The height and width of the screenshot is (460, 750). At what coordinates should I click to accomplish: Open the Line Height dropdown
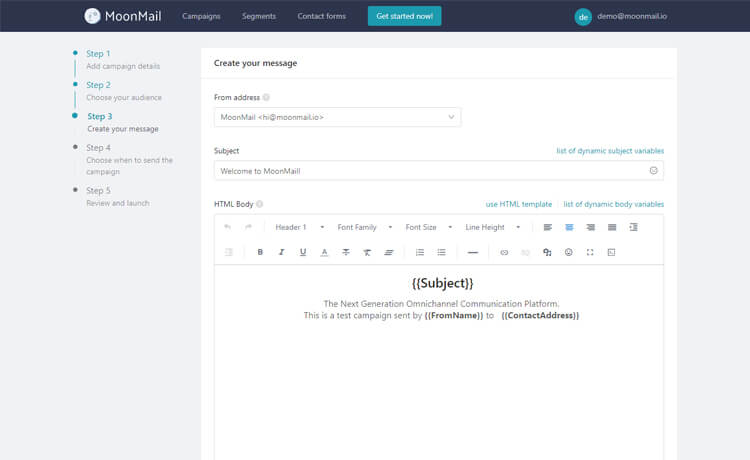(493, 227)
